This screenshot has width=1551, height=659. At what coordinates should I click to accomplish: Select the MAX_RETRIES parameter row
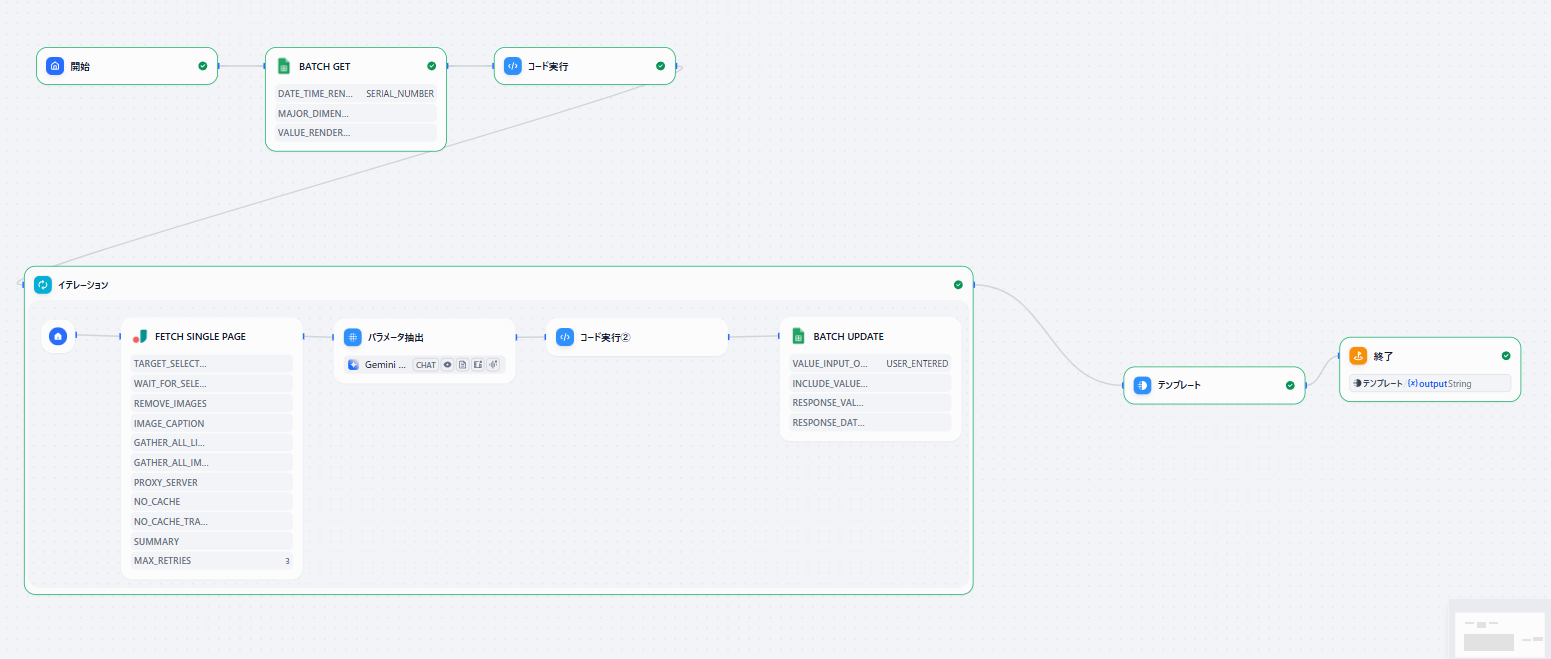(x=211, y=561)
